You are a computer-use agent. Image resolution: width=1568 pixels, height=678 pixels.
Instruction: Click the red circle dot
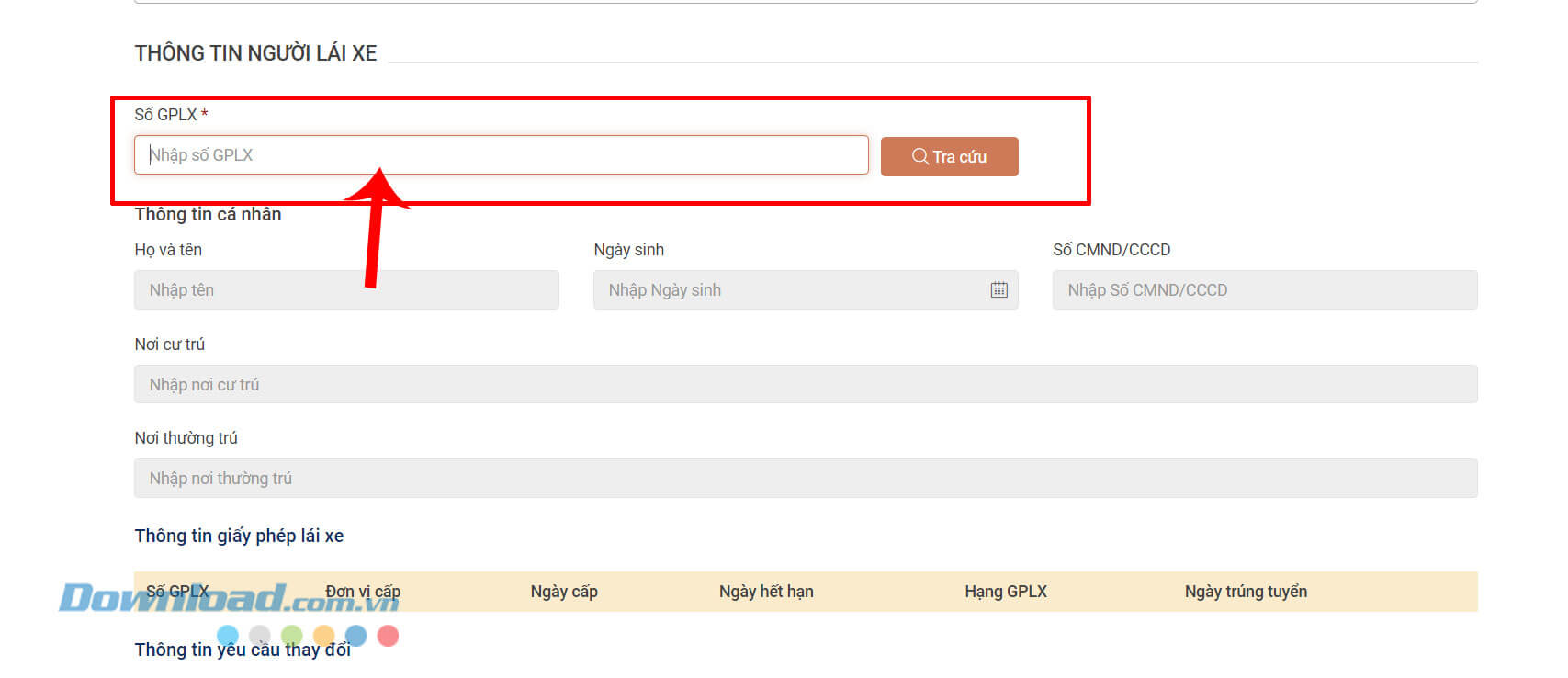(388, 635)
